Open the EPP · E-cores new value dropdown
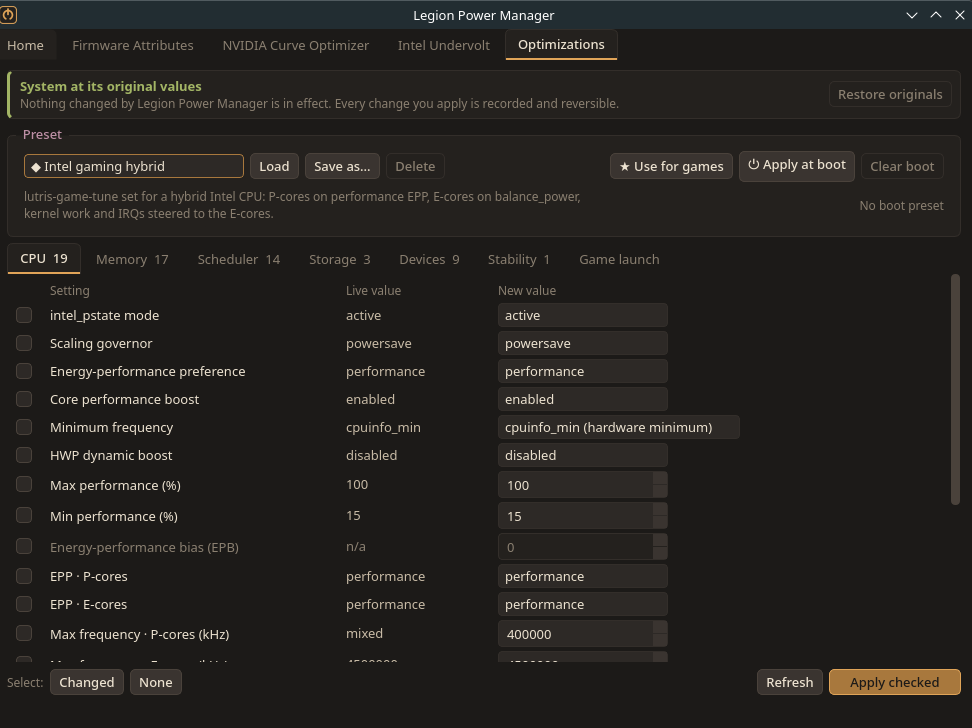Screen dimensions: 972x728 pos(583,604)
